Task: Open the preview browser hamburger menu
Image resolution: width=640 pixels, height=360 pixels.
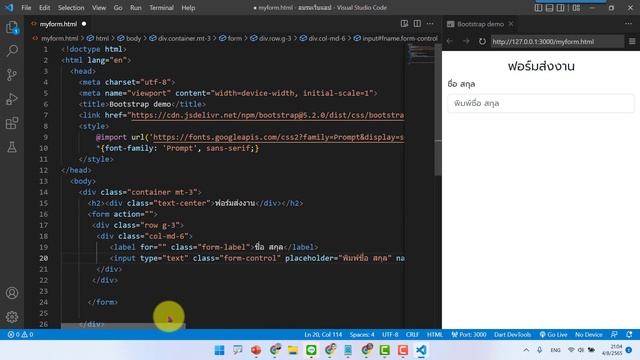Action: [x=632, y=41]
